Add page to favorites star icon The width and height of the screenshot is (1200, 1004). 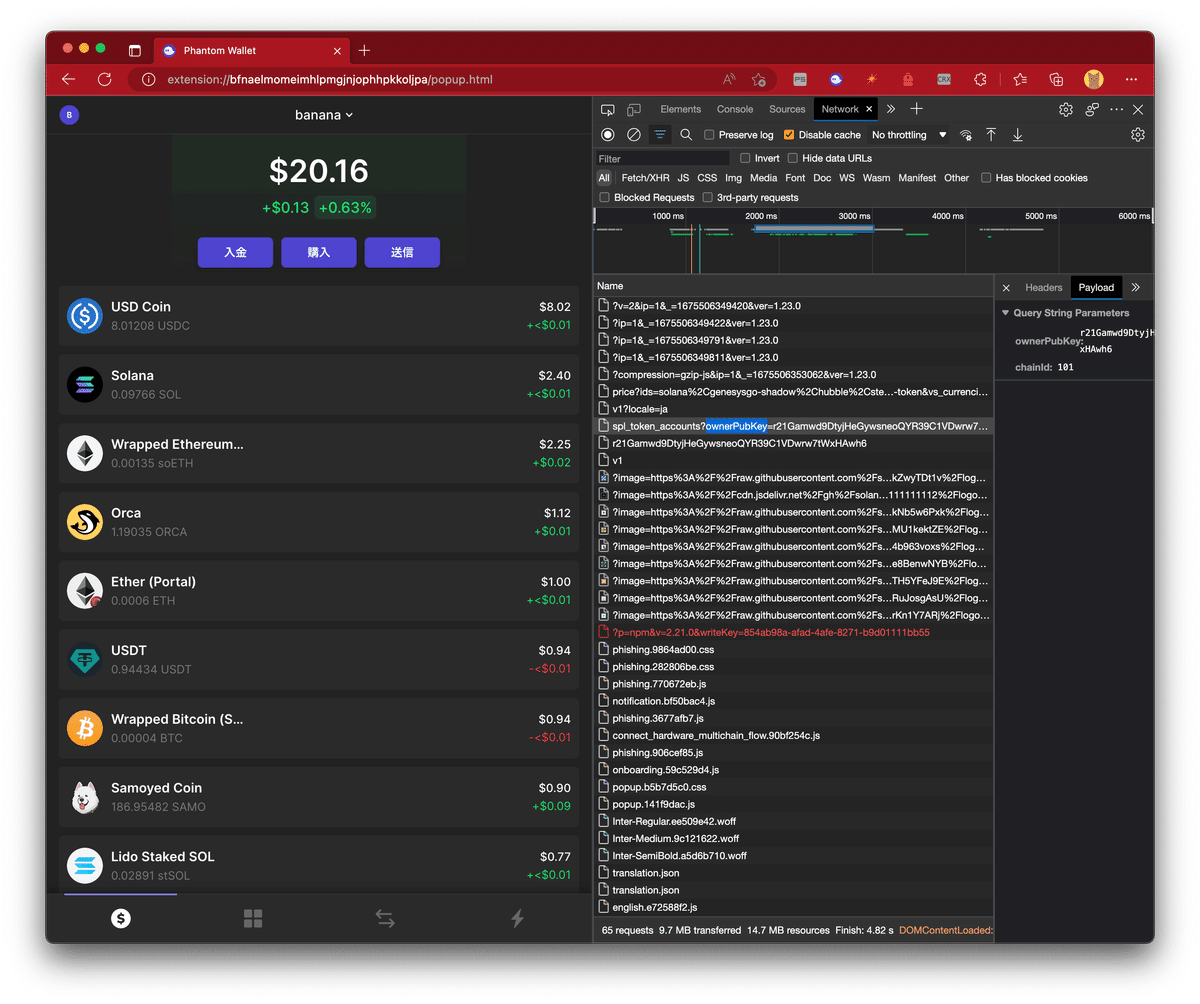coord(759,79)
